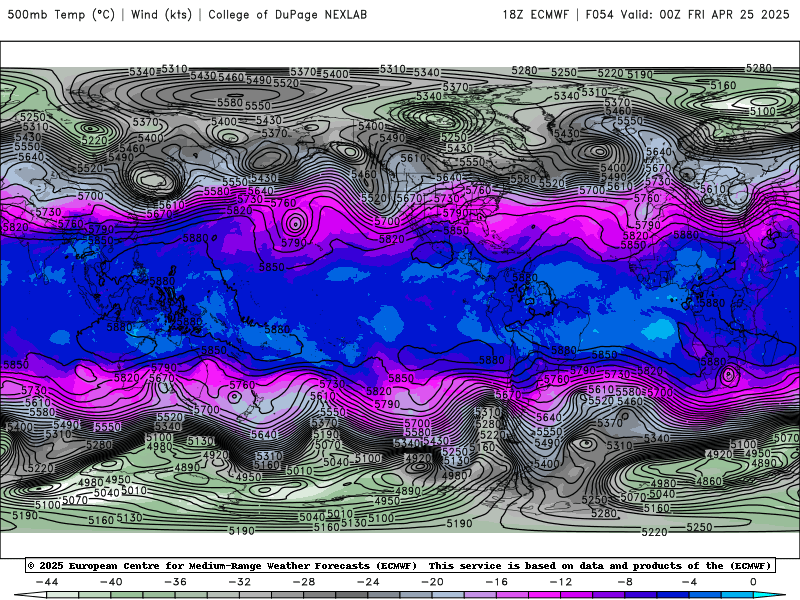Click the -40 colorbar label
The height and width of the screenshot is (600, 800).
click(x=111, y=582)
